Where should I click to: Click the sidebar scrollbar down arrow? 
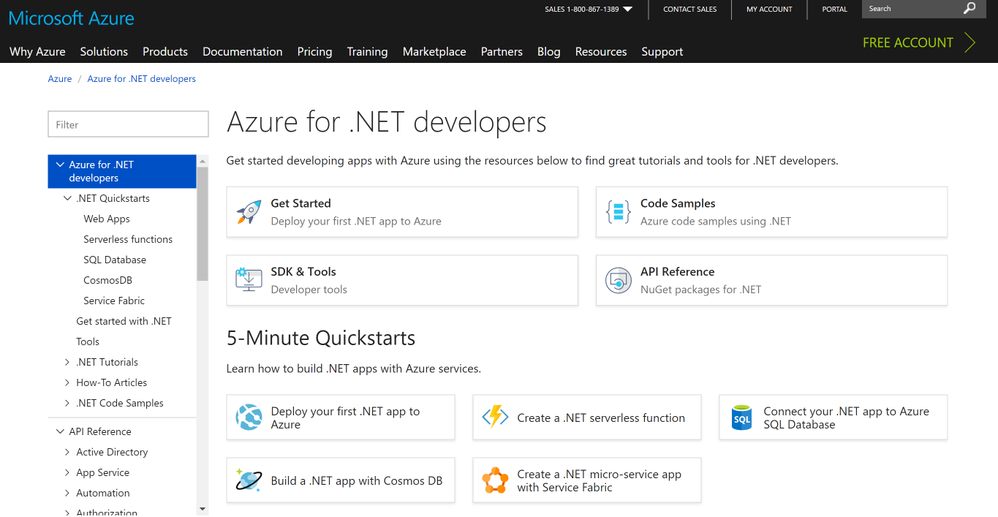tap(202, 509)
